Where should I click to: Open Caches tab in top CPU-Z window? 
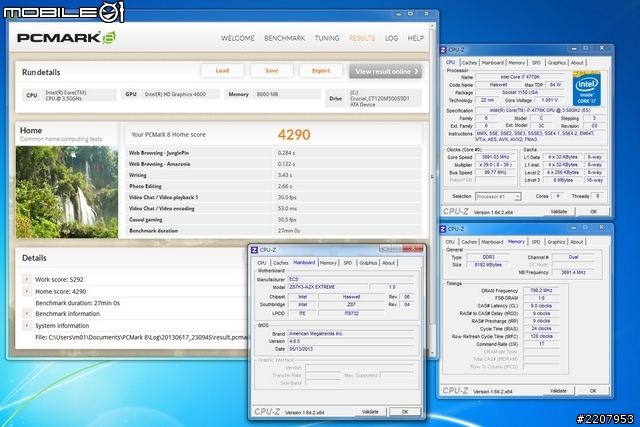point(469,62)
